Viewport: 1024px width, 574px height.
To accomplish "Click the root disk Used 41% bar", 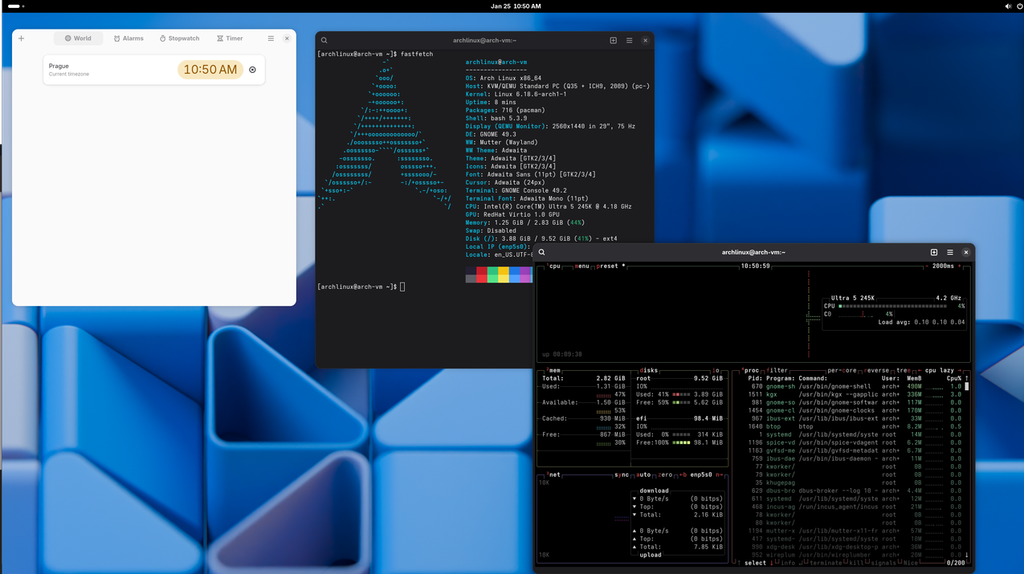I will tap(681, 394).
